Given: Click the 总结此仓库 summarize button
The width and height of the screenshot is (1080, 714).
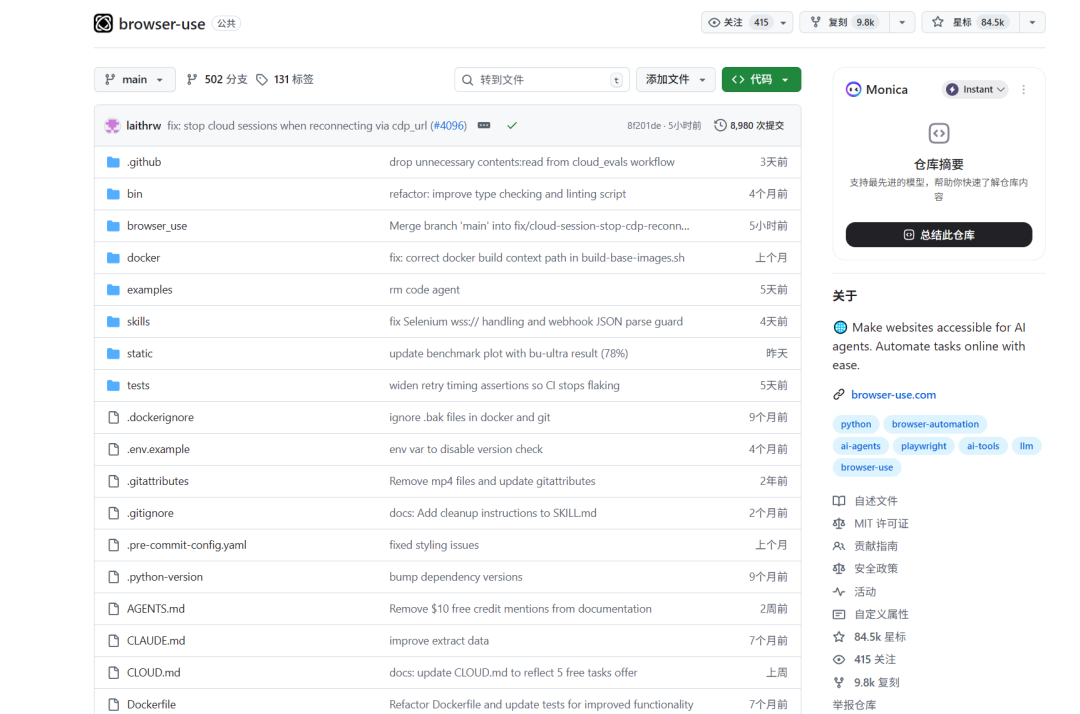Looking at the screenshot, I should click(x=939, y=235).
